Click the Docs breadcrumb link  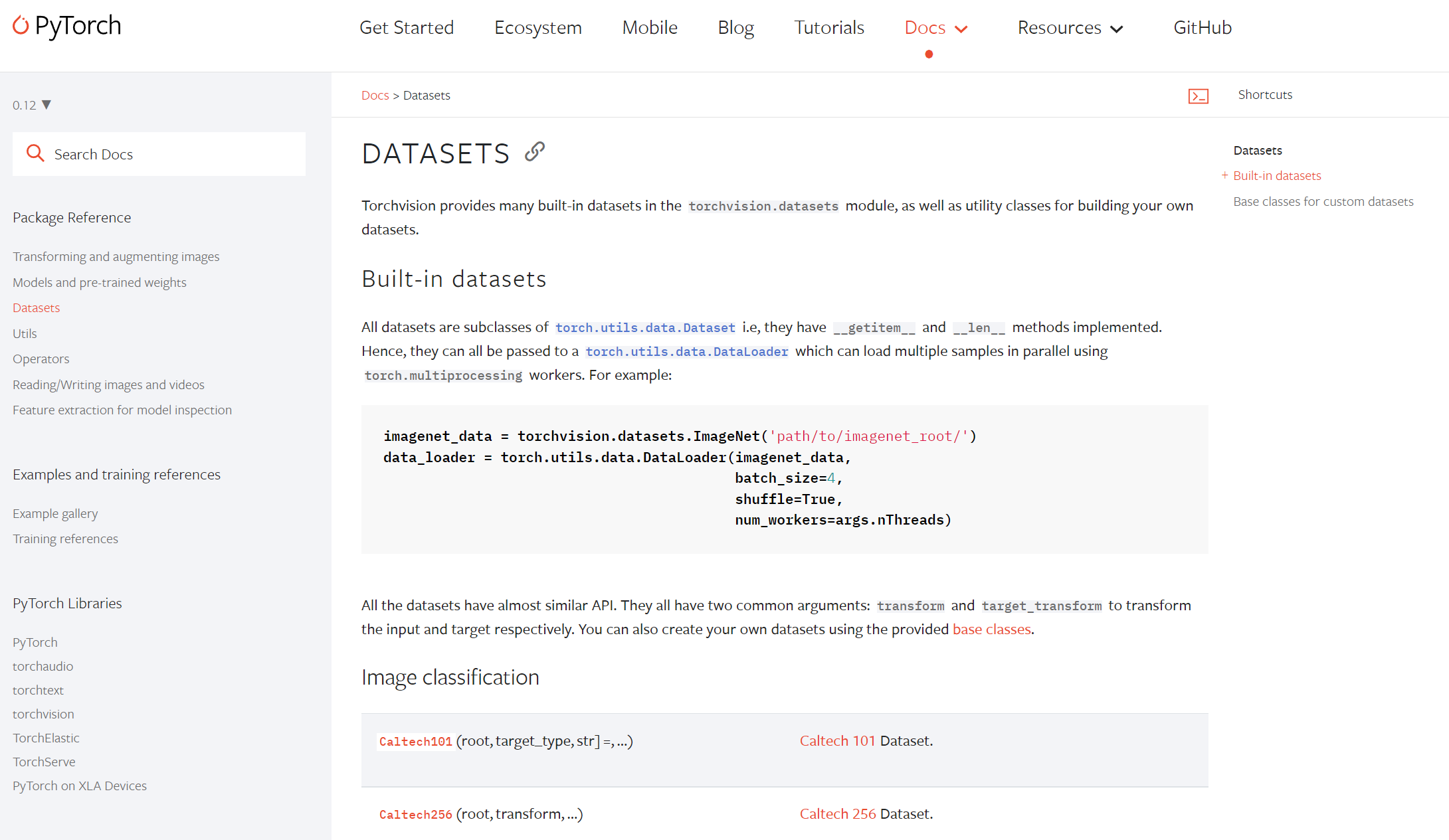click(375, 96)
